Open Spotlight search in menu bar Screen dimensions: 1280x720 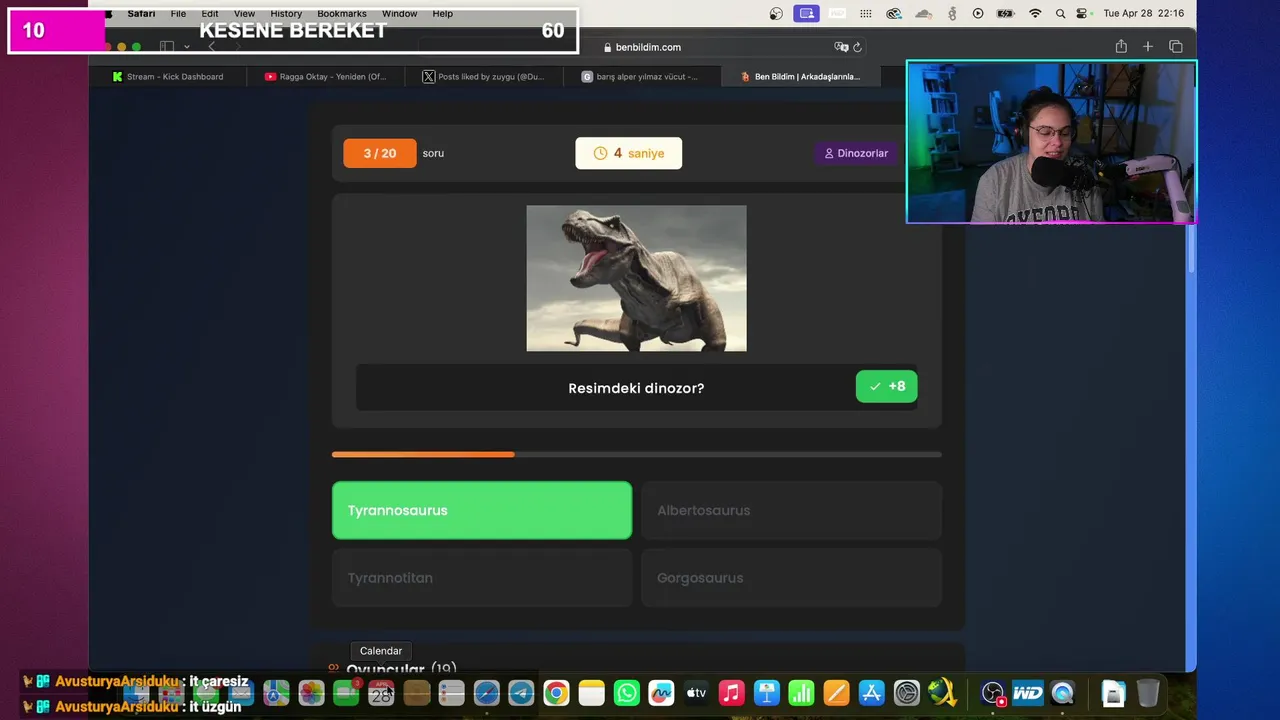pos(1060,14)
